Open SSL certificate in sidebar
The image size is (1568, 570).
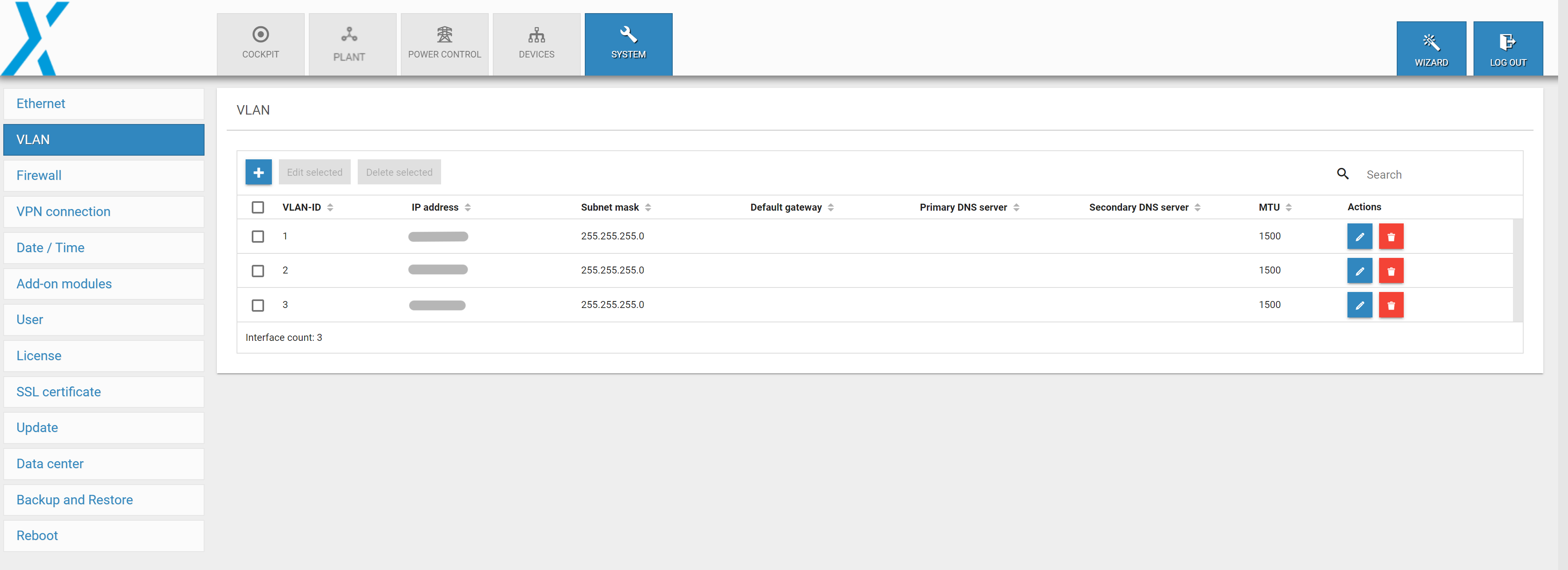pyautogui.click(x=103, y=392)
